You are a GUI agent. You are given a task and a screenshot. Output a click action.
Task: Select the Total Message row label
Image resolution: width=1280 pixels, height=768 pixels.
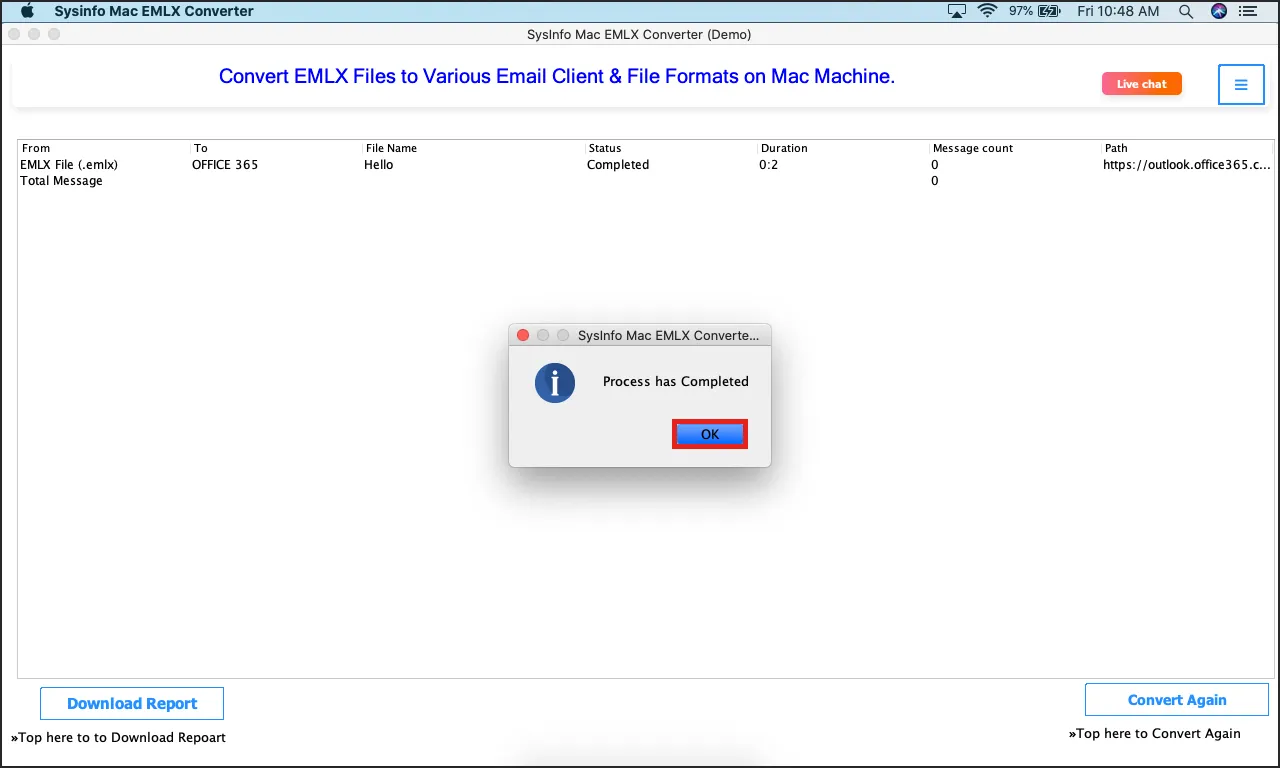pos(61,181)
